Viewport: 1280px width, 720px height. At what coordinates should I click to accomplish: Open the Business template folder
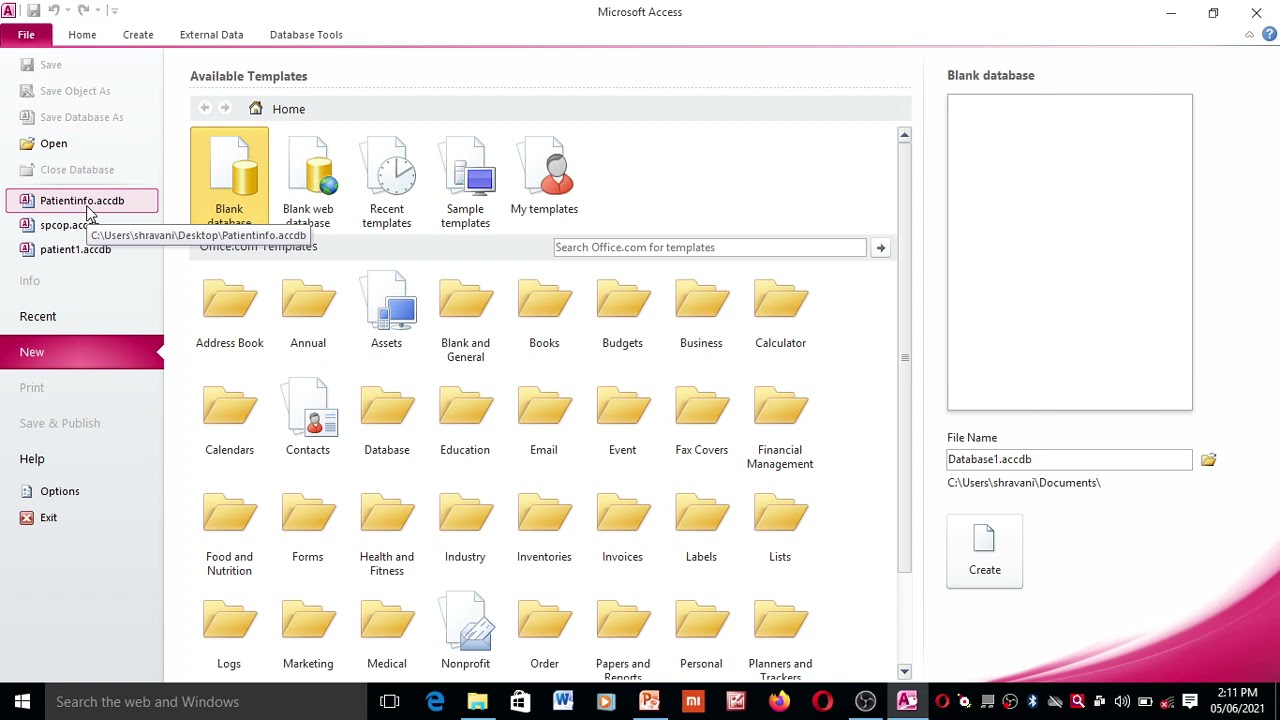(x=701, y=313)
